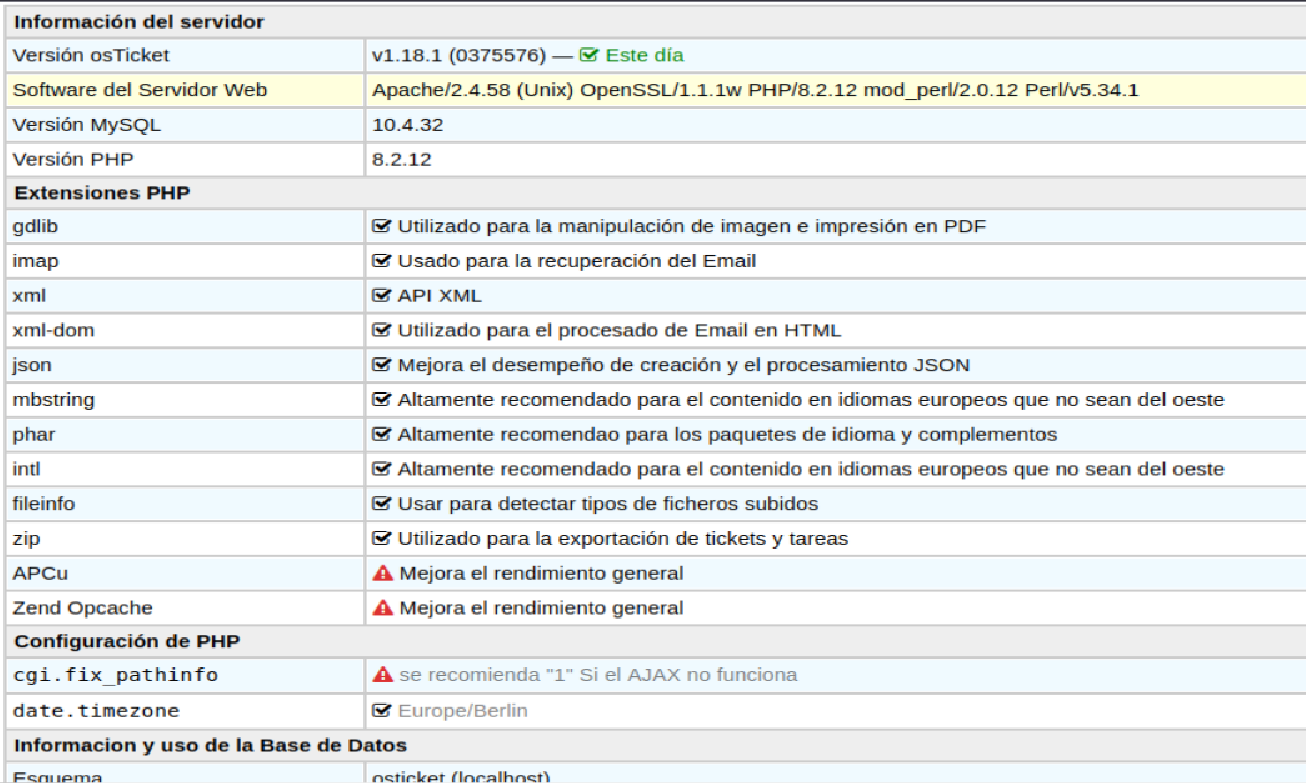The image size is (1306, 783).
Task: Click the check icon in the xml-dom row
Action: coord(381,330)
